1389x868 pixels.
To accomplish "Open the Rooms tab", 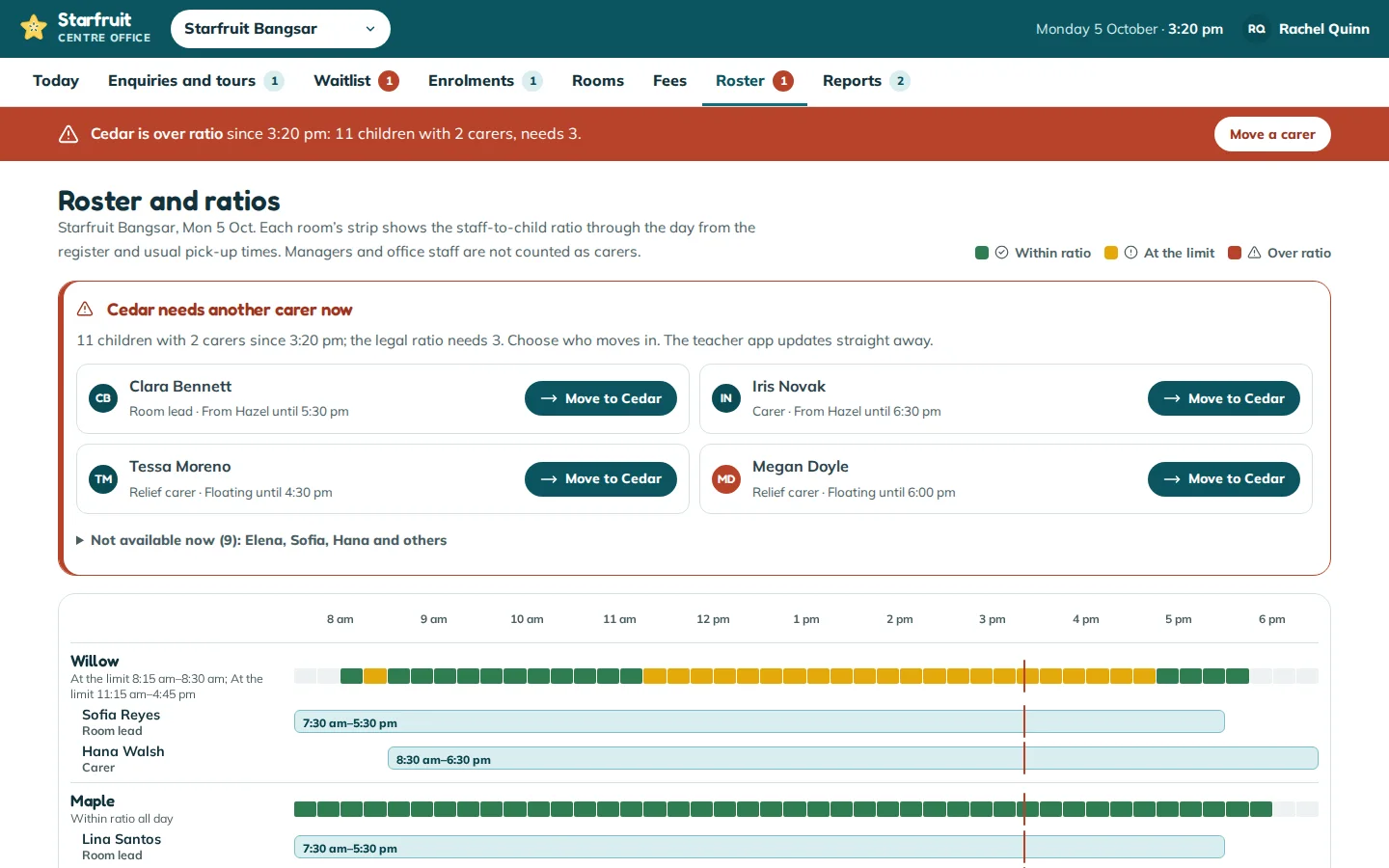I will (x=598, y=81).
